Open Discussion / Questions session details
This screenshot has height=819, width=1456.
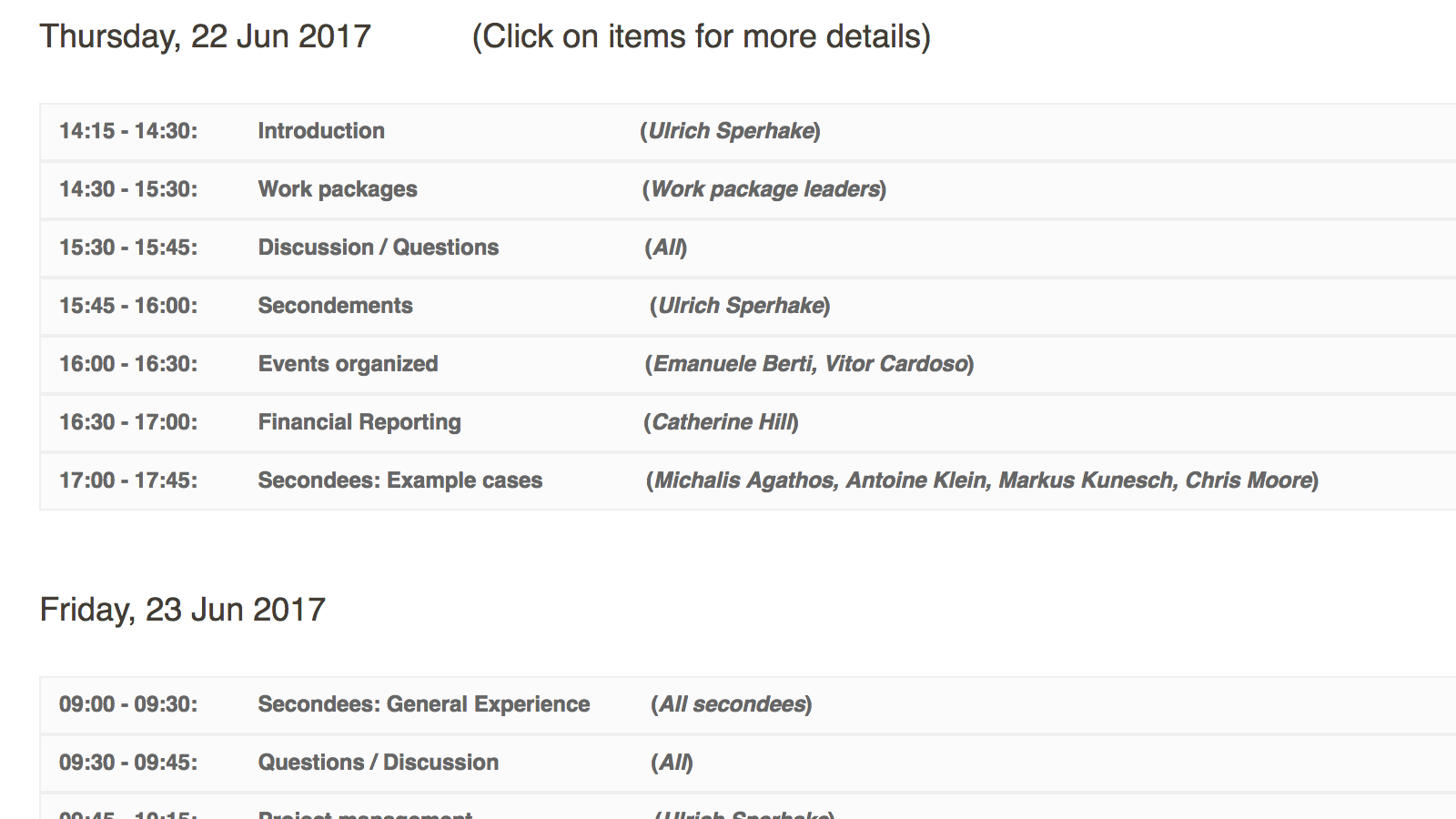coord(378,248)
